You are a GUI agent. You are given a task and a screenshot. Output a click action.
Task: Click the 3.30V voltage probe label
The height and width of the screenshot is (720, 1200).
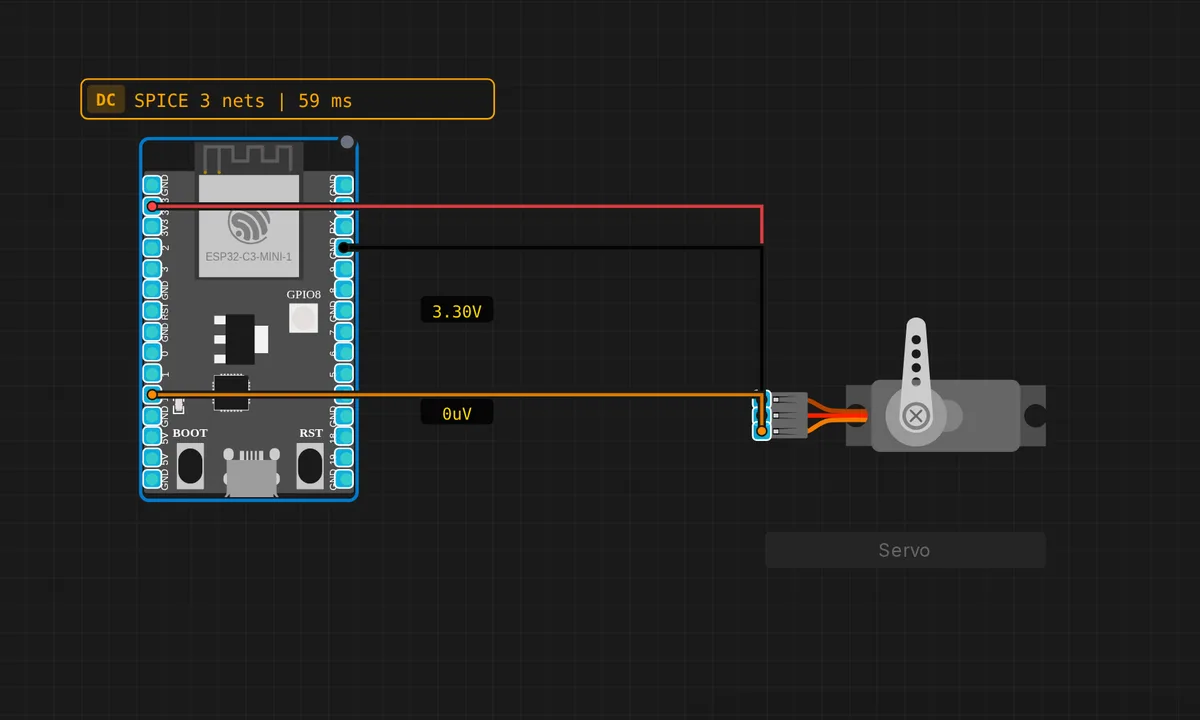[x=457, y=311]
